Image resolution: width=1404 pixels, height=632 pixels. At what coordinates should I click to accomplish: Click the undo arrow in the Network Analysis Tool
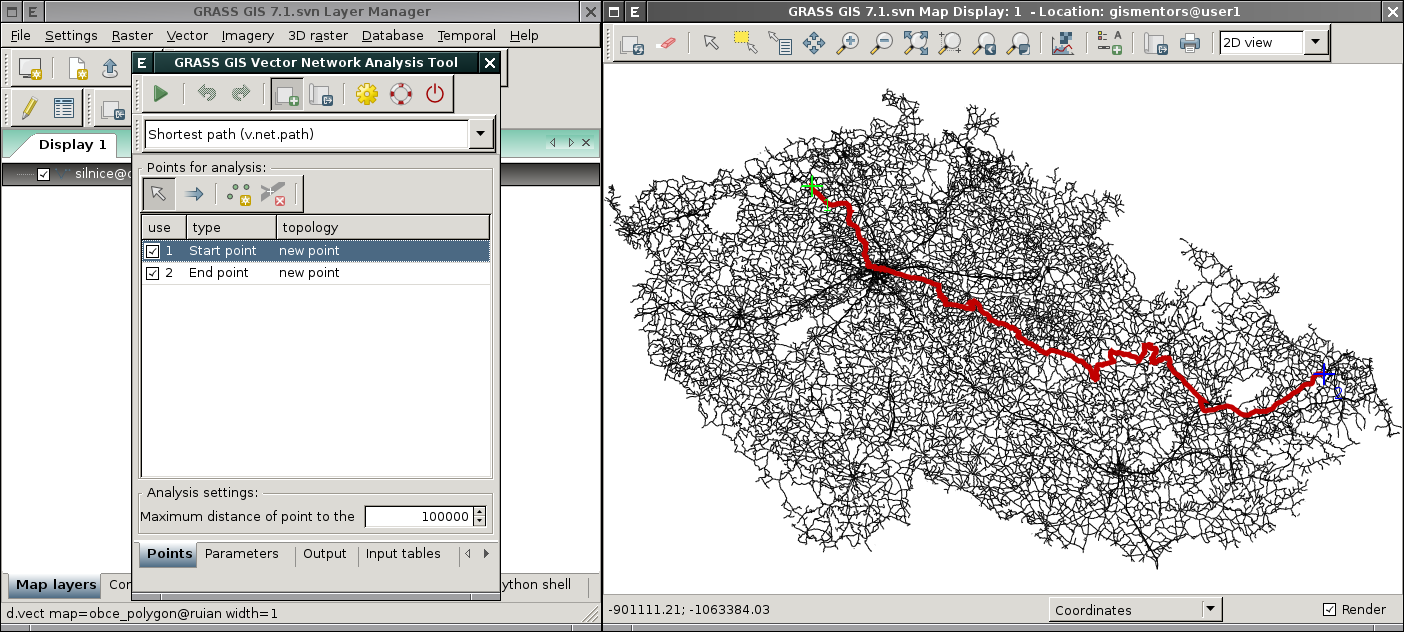coord(207,94)
